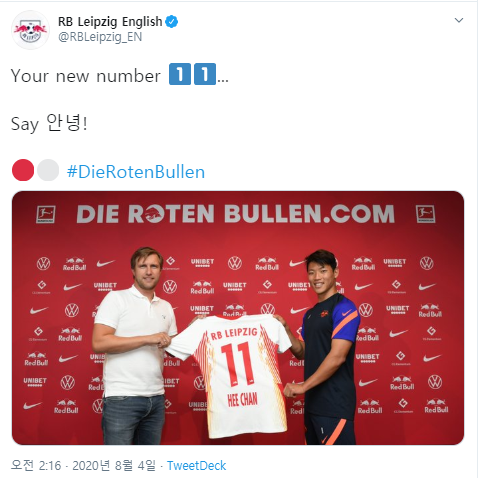Click the Korean greeting 안녕 text

click(x=63, y=123)
